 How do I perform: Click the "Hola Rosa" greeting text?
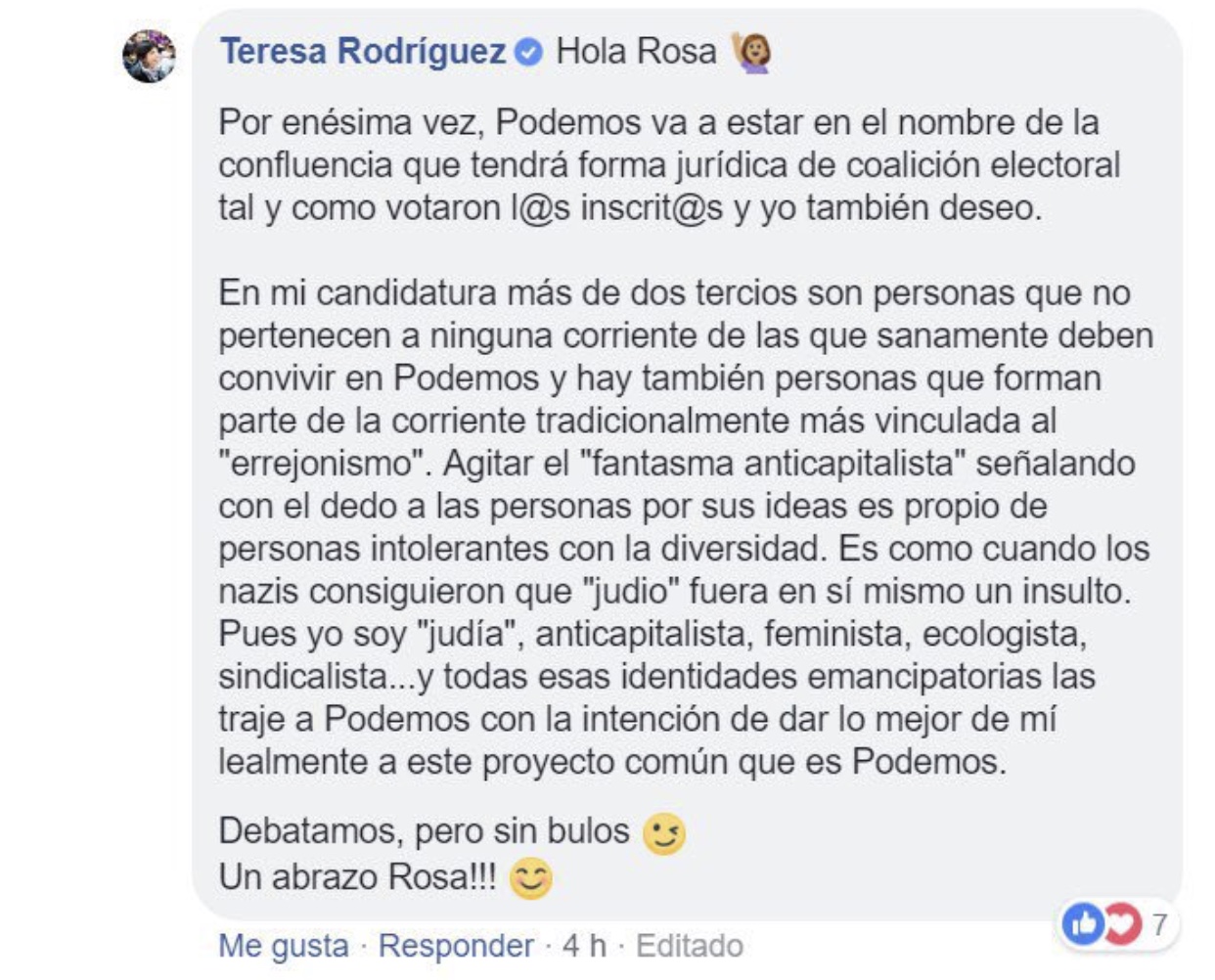[636, 52]
